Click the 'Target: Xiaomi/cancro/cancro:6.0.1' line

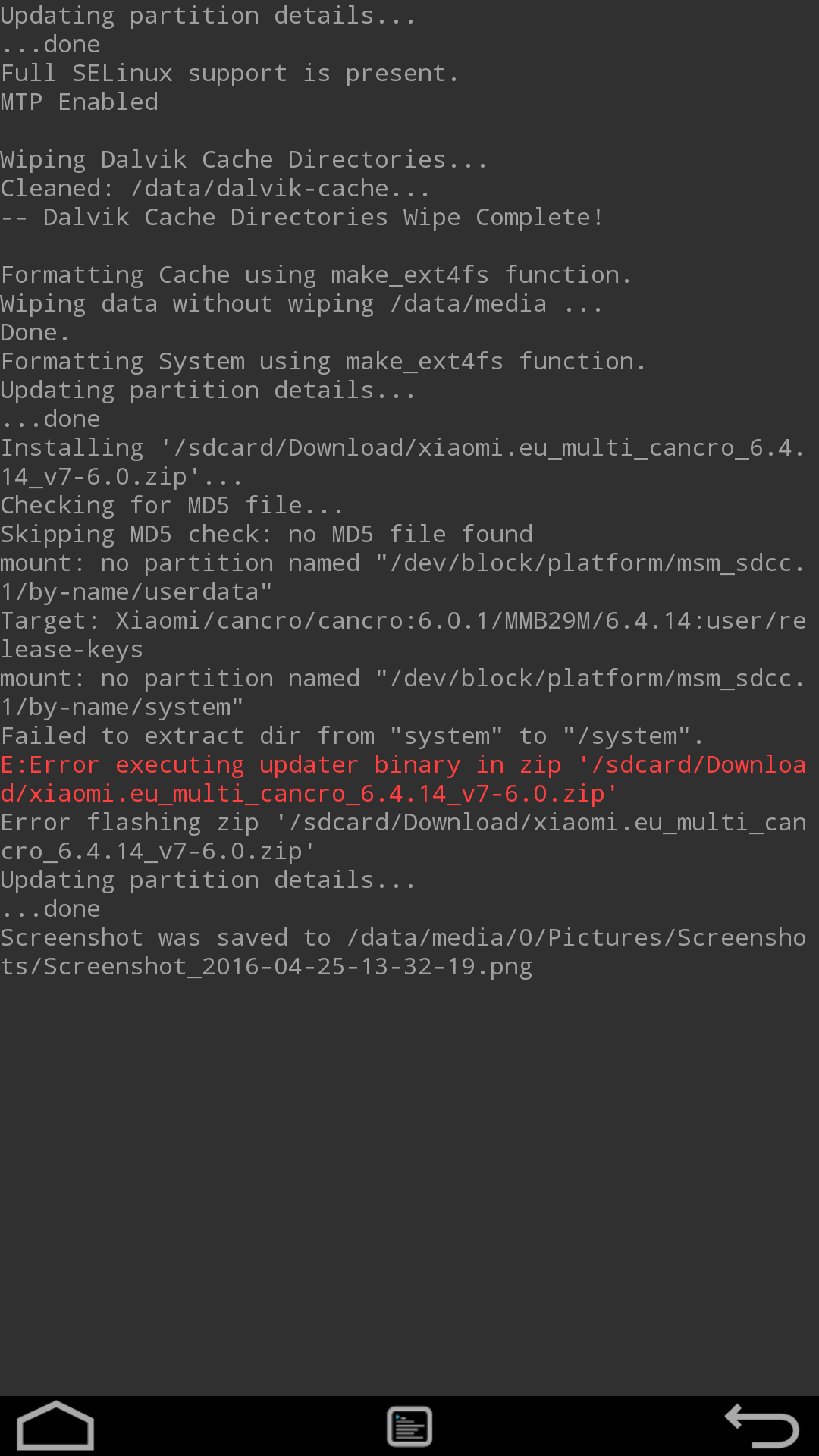[x=402, y=635]
